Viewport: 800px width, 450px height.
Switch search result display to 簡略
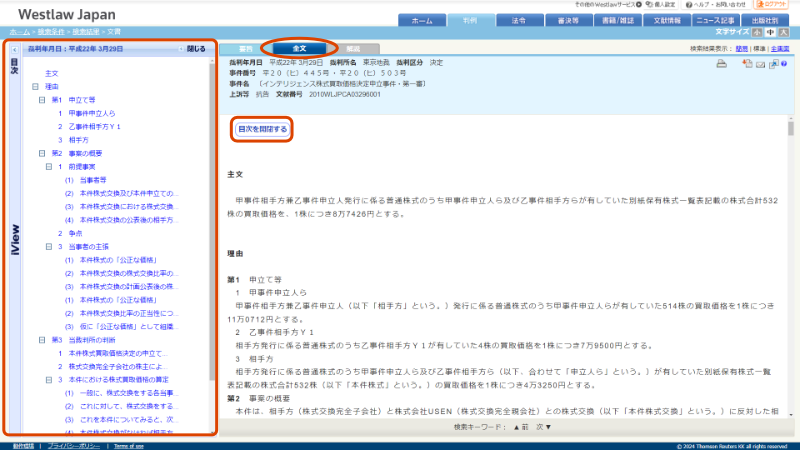(741, 48)
